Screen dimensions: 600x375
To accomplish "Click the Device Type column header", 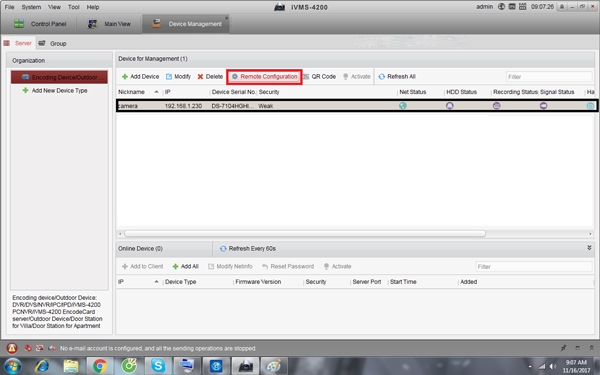I will (180, 282).
